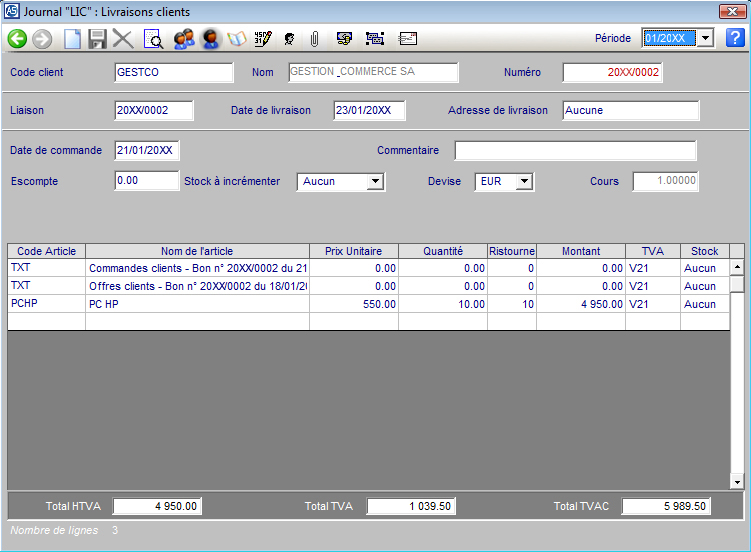Image resolution: width=751 pixels, height=552 pixels.
Task: Click the new blank document icon
Action: pos(72,39)
